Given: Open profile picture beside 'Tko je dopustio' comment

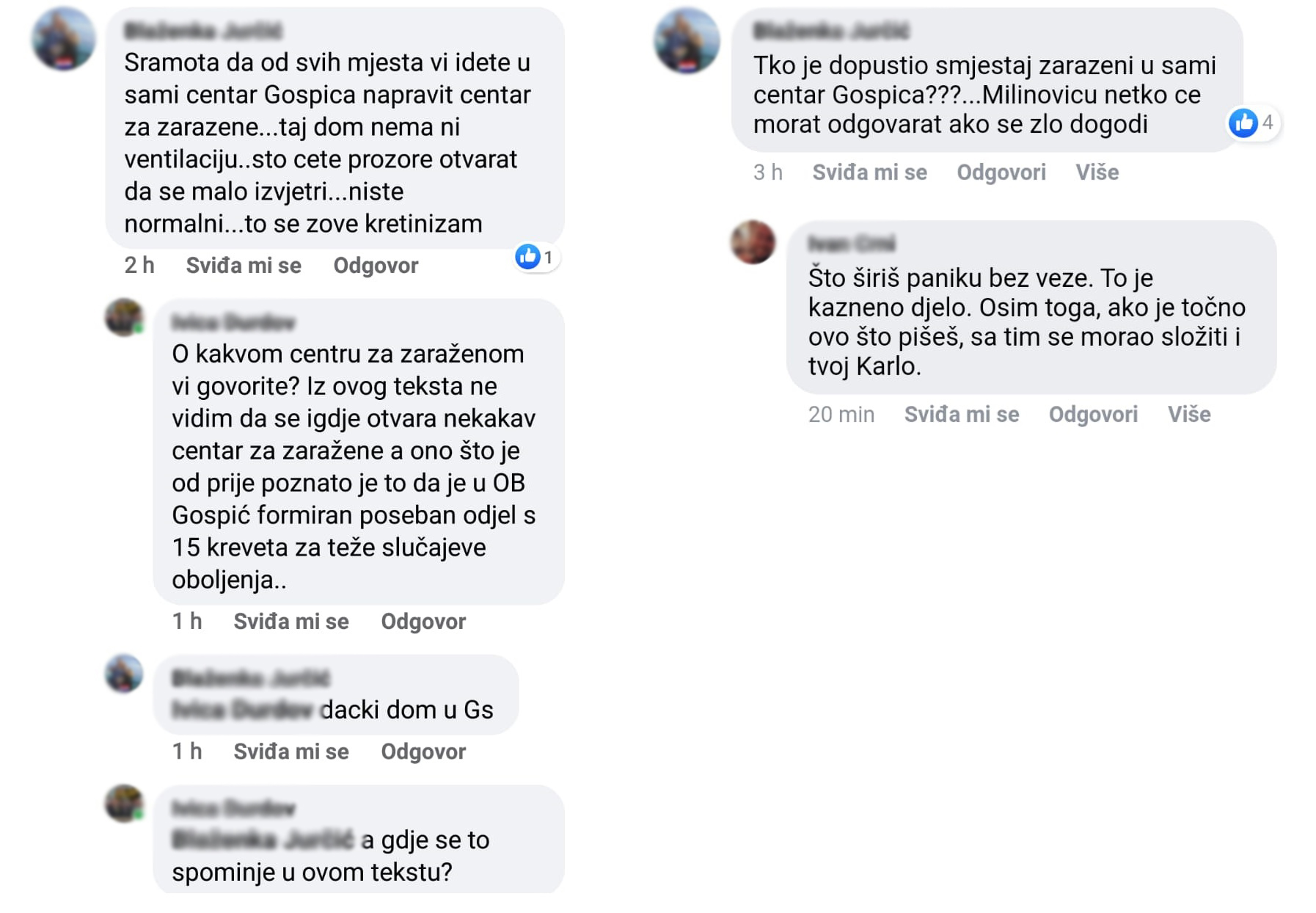Looking at the screenshot, I should pyautogui.click(x=687, y=41).
